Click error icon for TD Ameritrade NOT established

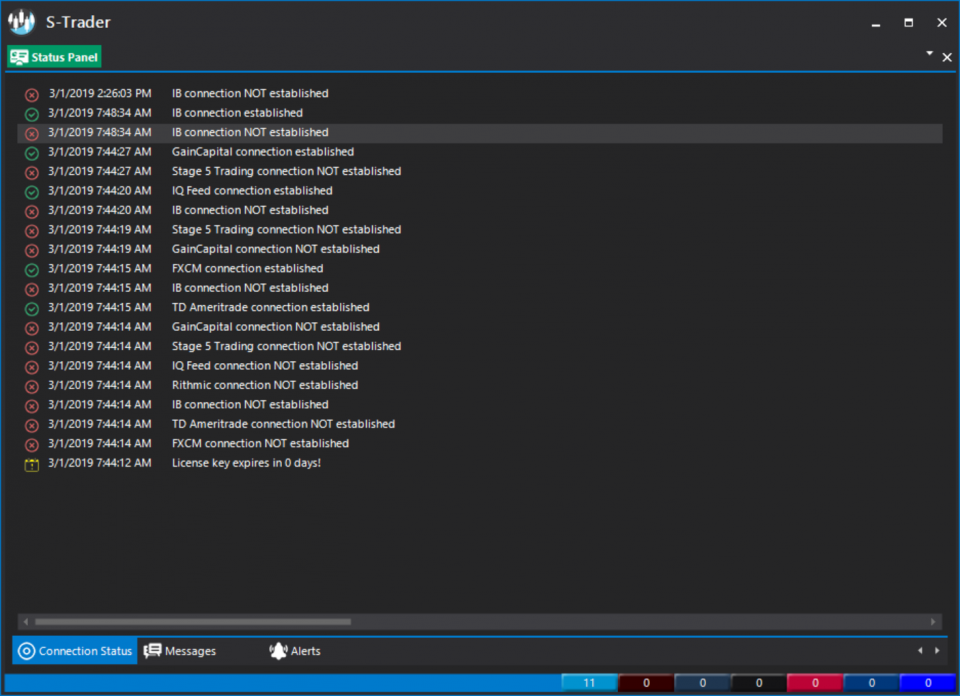tap(32, 425)
